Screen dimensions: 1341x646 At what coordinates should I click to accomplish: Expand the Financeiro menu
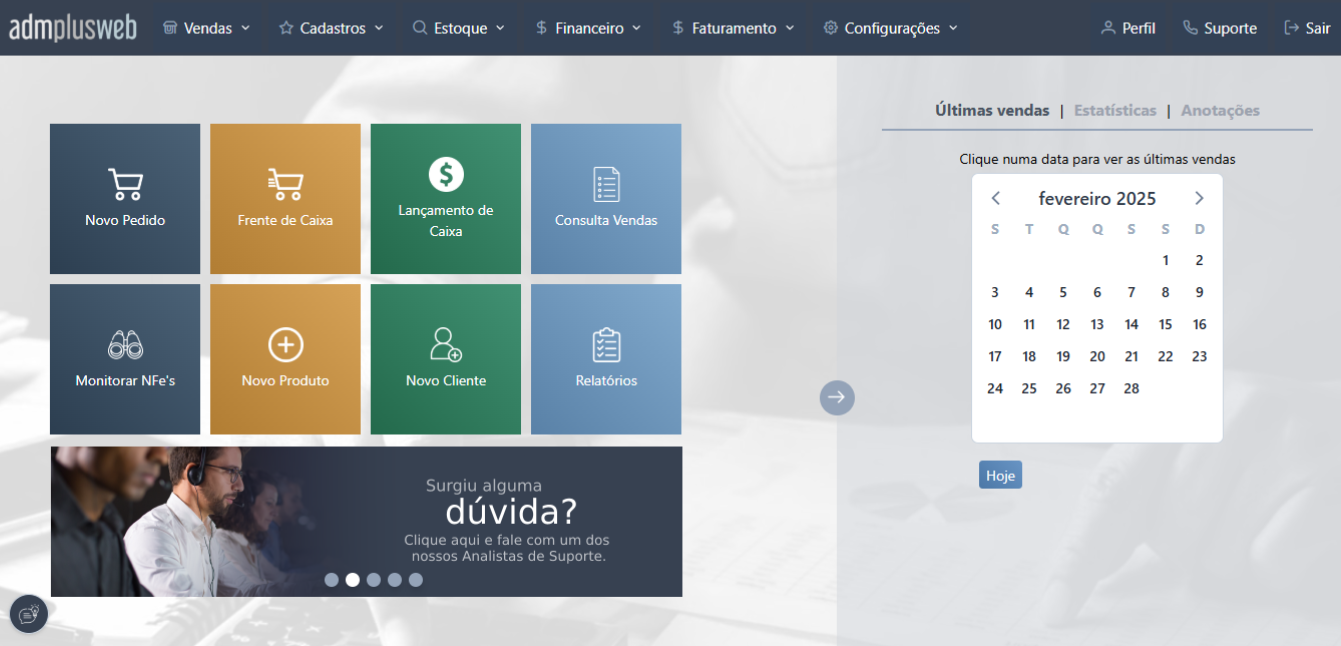pyautogui.click(x=589, y=28)
